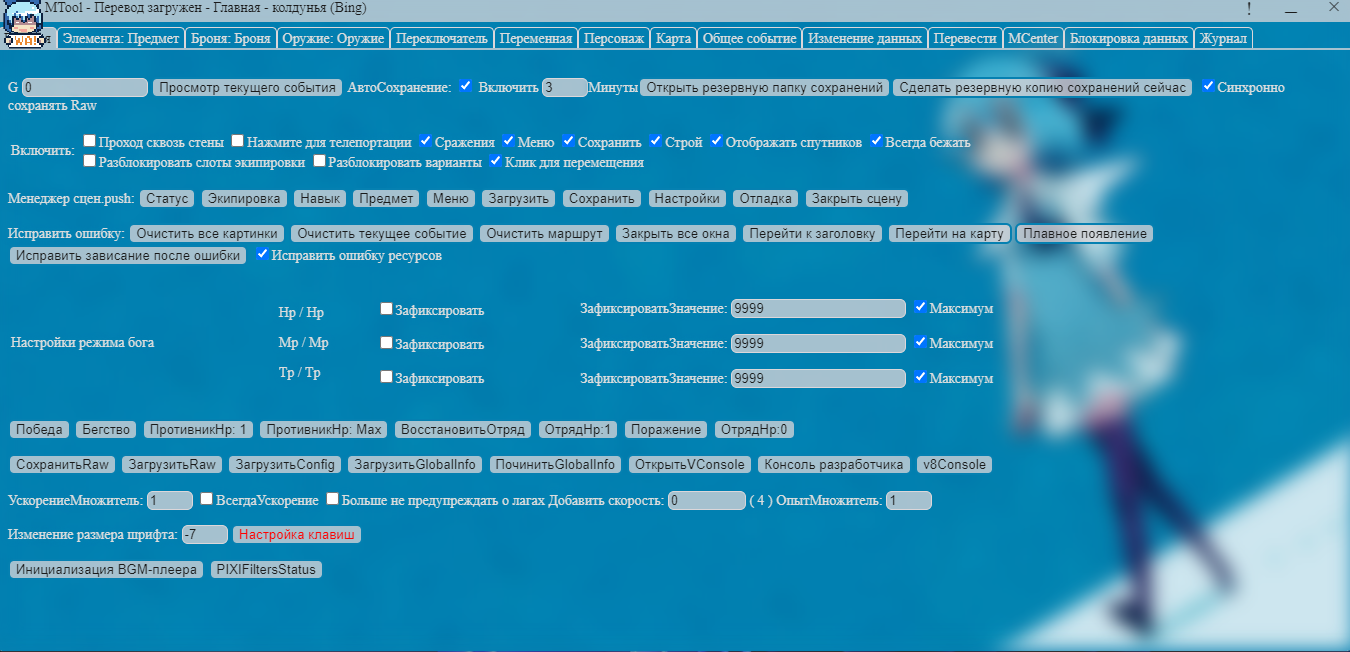Click Закрыть все окна button
The height and width of the screenshot is (652, 1350).
(x=677, y=233)
